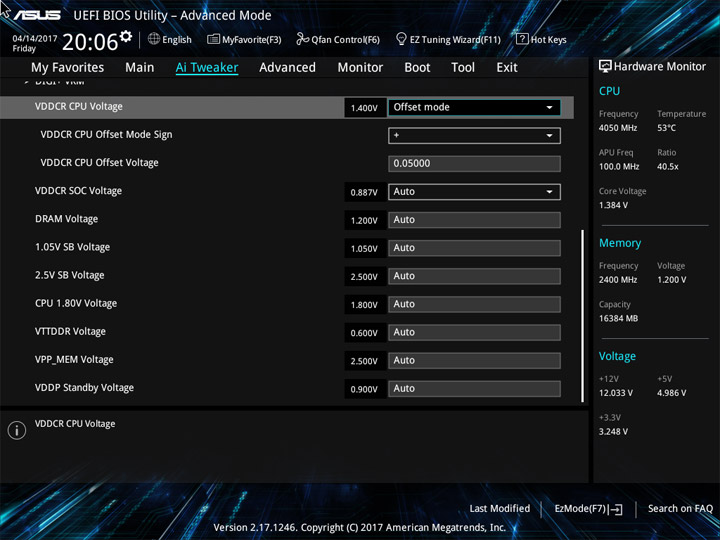This screenshot has height=540, width=720.
Task: Click the globe language icon
Action: [154, 39]
